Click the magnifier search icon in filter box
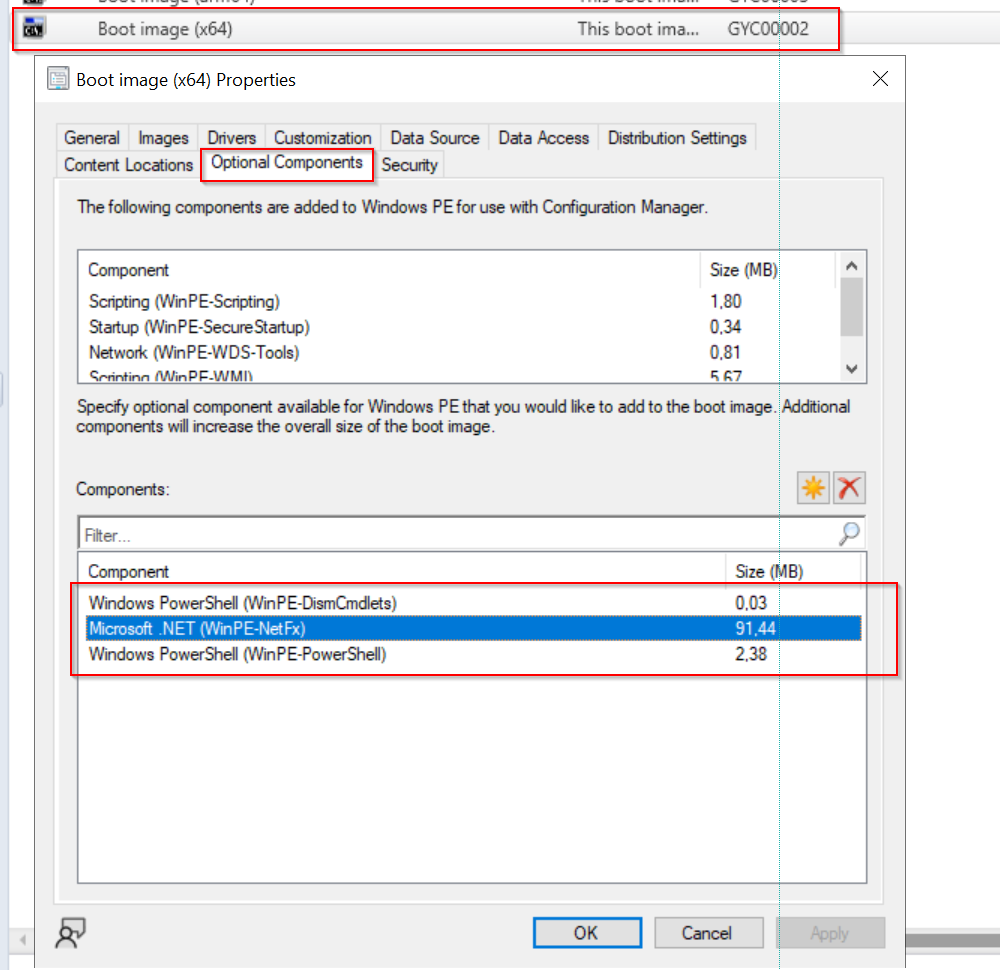1000x970 pixels. point(849,534)
